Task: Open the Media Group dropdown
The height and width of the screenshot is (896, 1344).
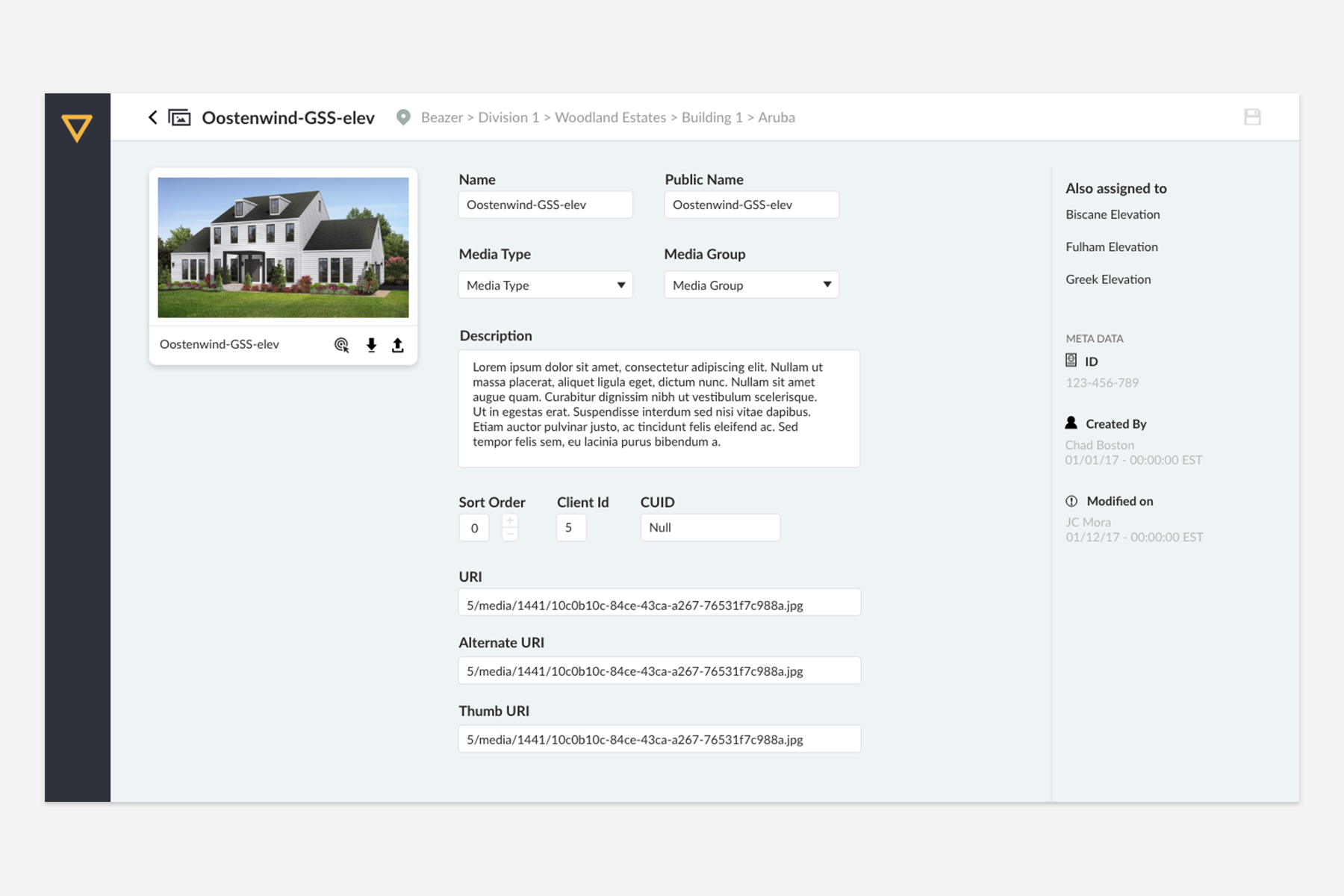Action: pos(752,284)
